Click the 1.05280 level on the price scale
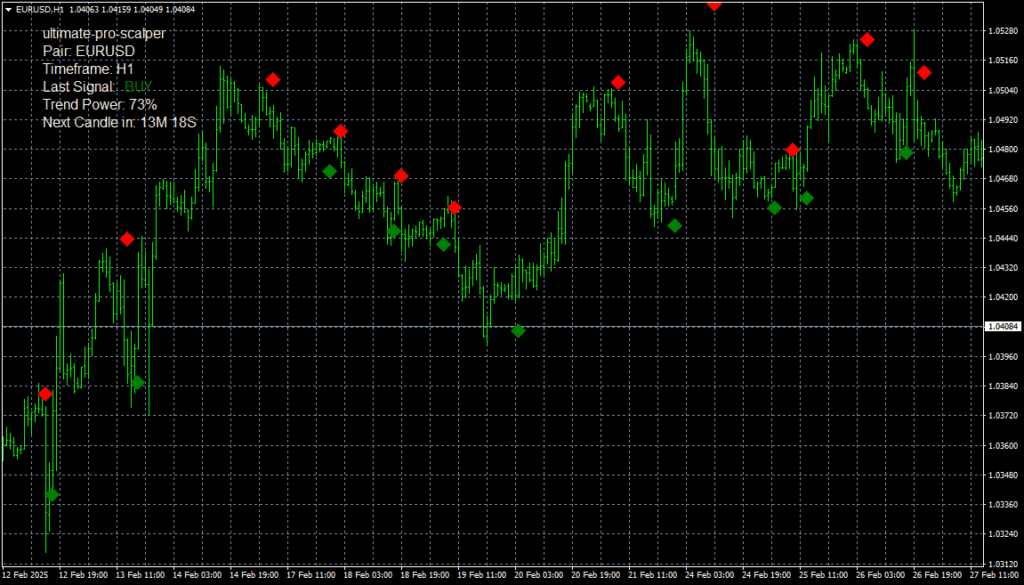 coord(1001,31)
